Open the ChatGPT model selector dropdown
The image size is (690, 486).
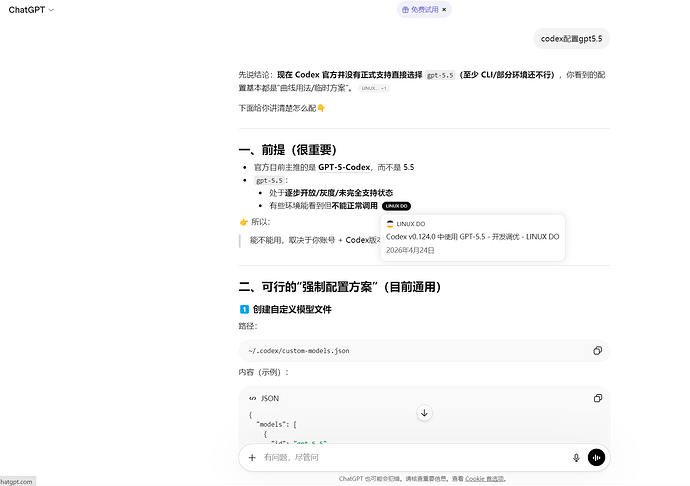coord(31,10)
